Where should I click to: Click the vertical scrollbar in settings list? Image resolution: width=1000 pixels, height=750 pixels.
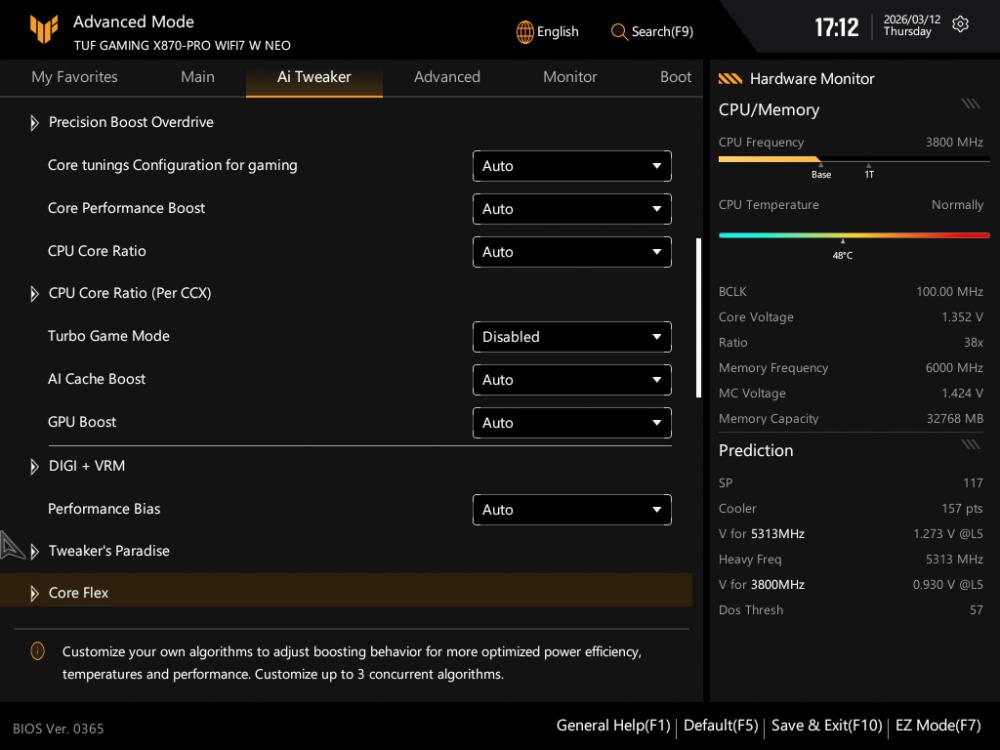pos(699,318)
